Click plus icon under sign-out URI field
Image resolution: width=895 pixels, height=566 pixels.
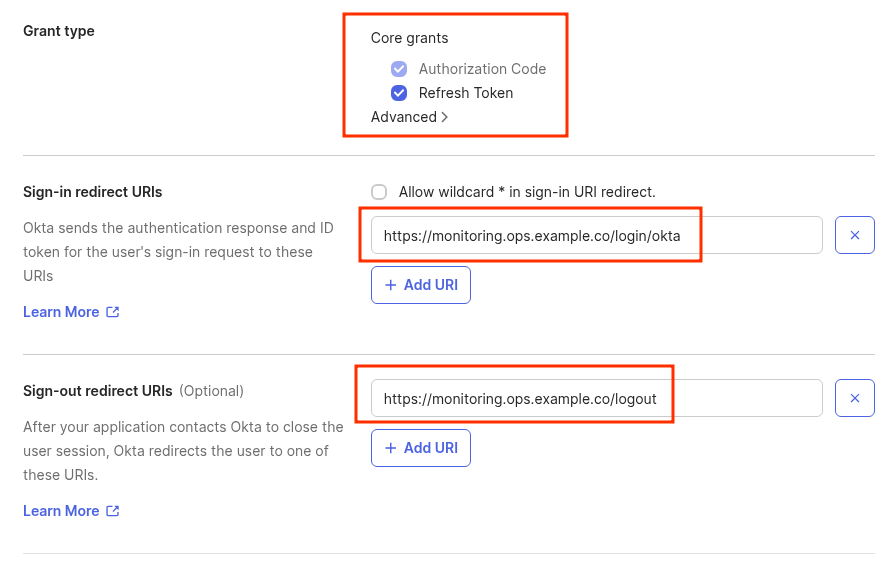click(x=391, y=448)
